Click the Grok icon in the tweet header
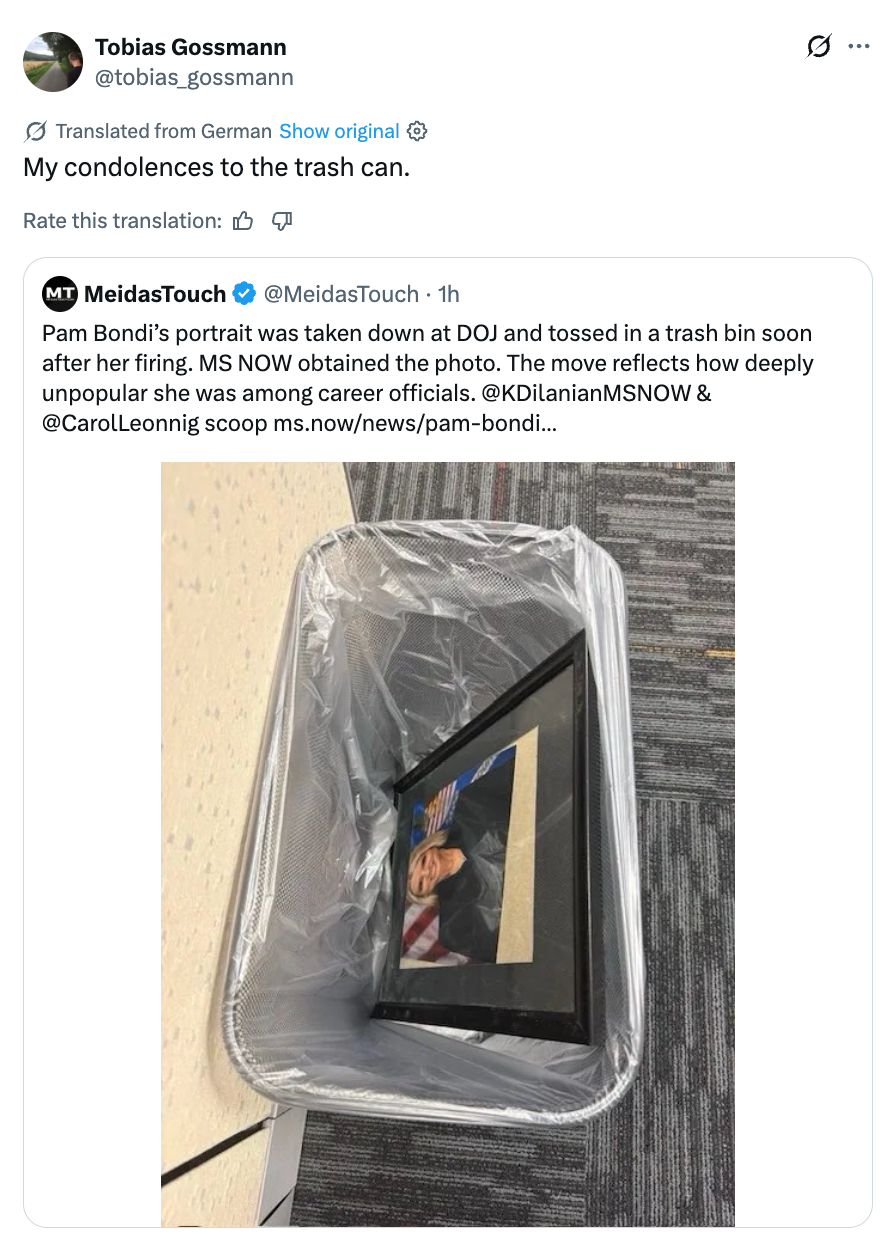 [x=818, y=47]
